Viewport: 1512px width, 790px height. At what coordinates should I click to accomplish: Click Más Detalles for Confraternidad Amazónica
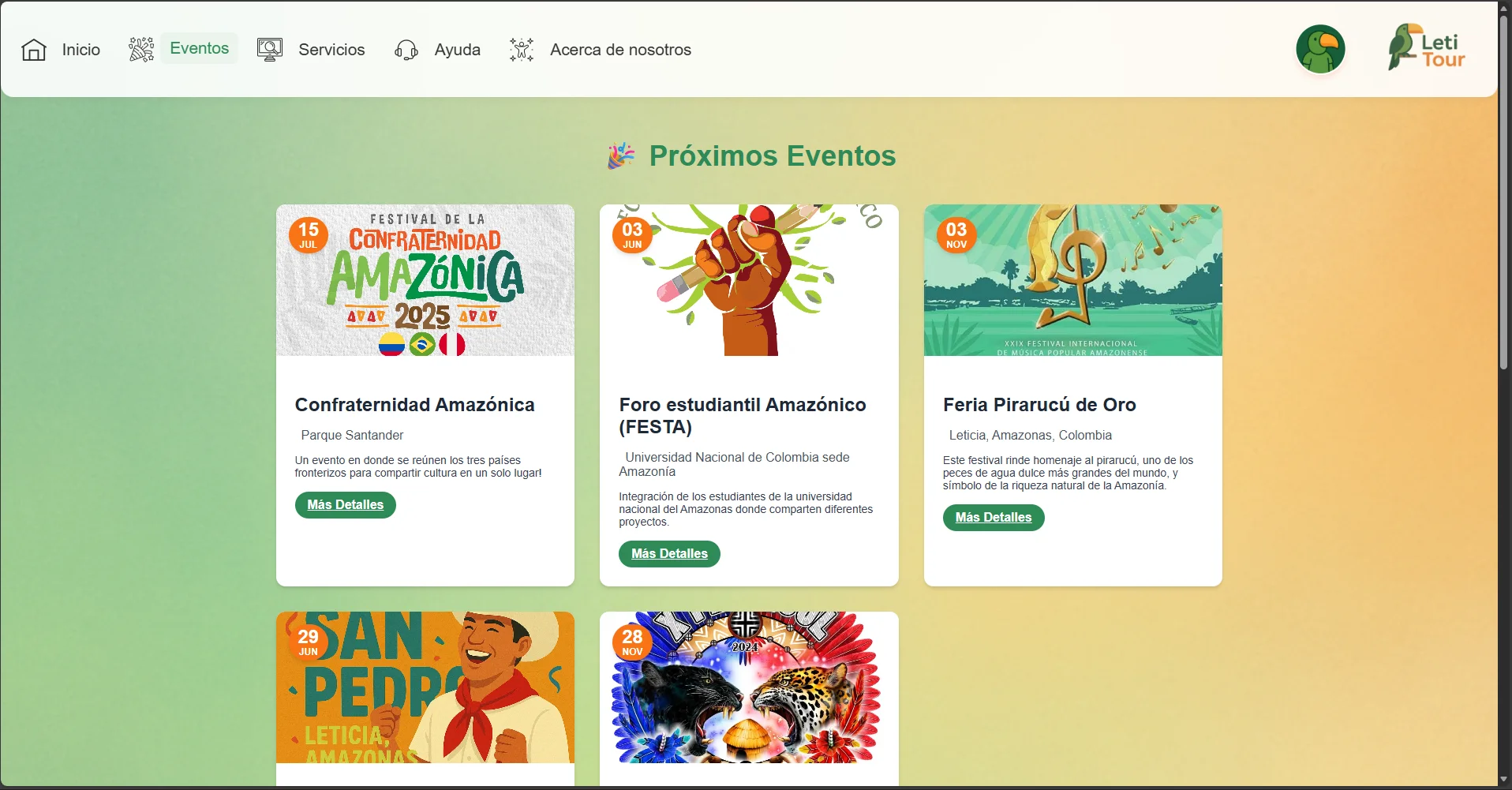pos(346,505)
